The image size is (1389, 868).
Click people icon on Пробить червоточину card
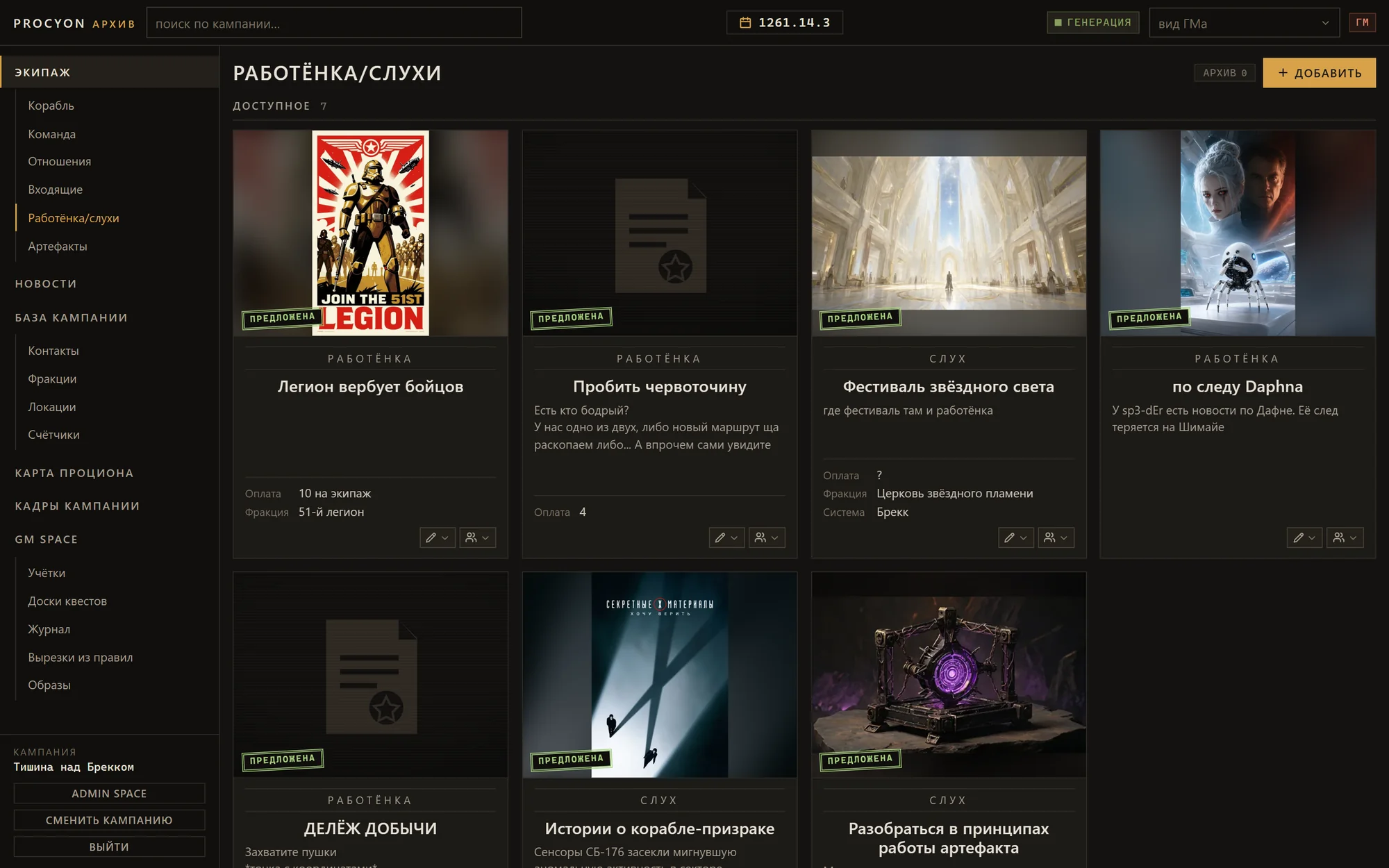(x=767, y=537)
